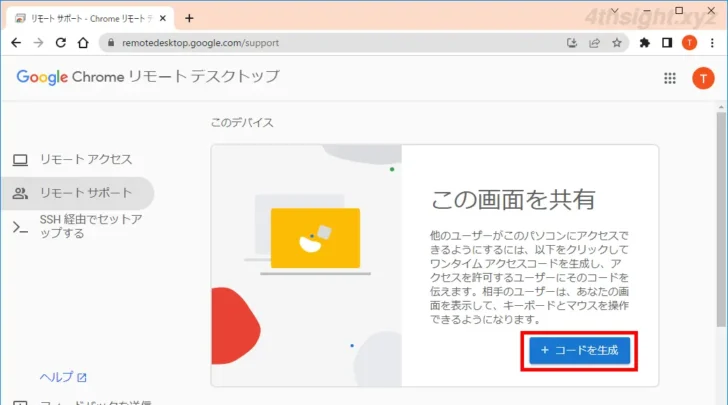Screen dimensions: 728x405
Task: Click the padlock site info icon
Action: [x=111, y=43]
